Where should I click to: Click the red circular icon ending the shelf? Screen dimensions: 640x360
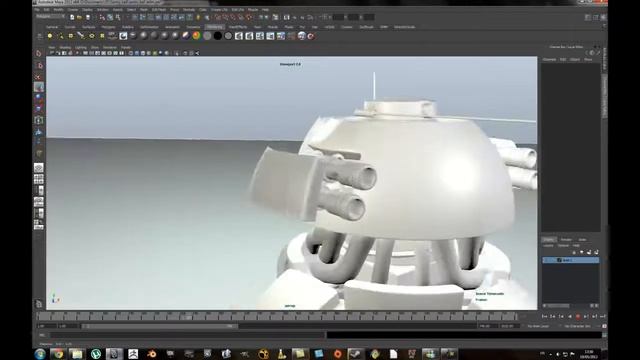coord(311,36)
